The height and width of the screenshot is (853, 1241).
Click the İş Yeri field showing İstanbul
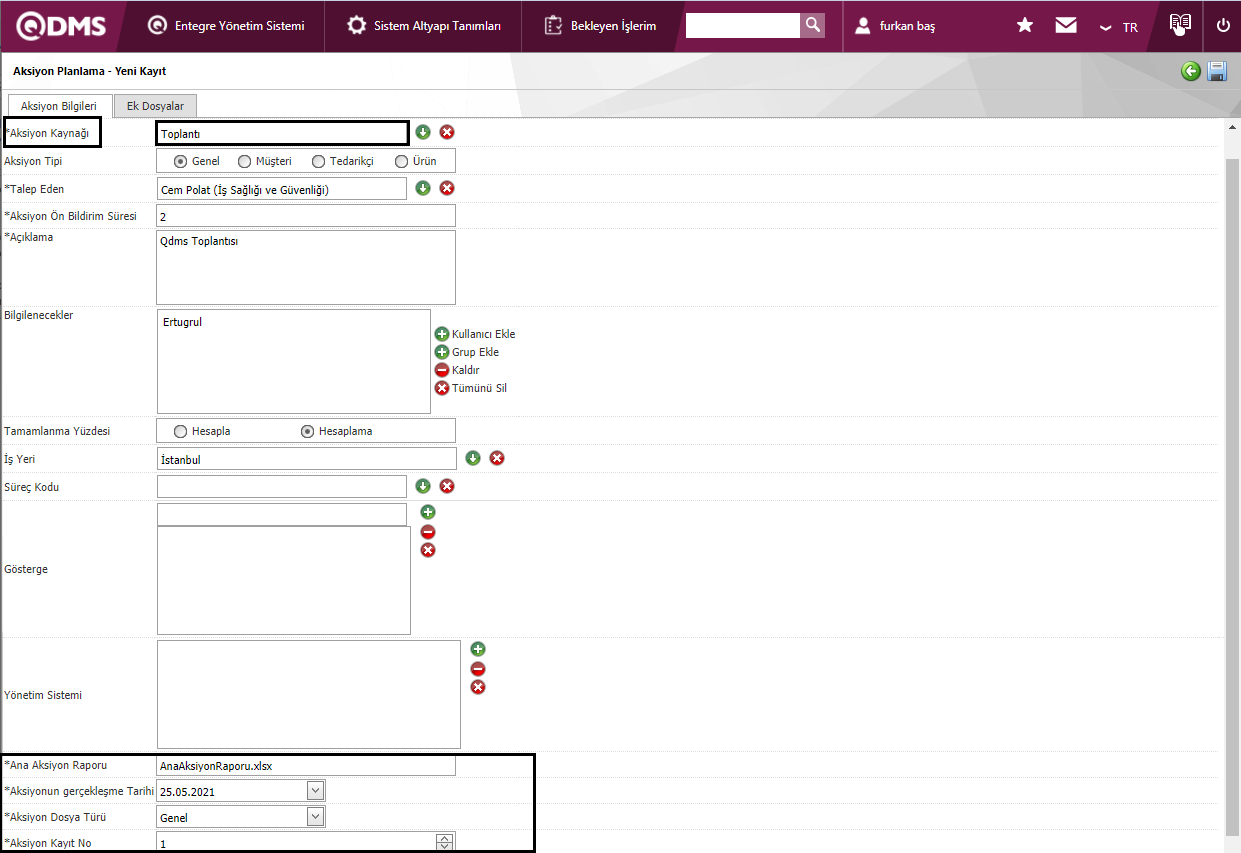[306, 459]
